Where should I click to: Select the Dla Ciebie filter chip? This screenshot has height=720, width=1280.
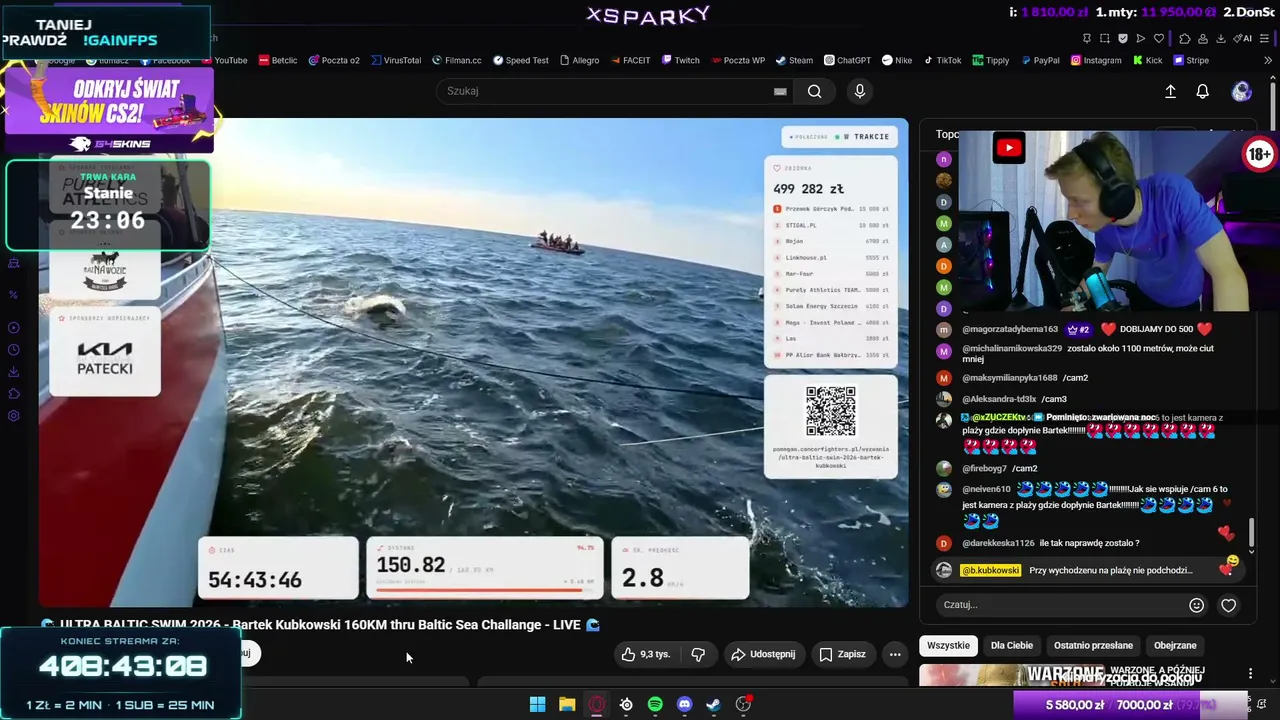(x=1012, y=645)
